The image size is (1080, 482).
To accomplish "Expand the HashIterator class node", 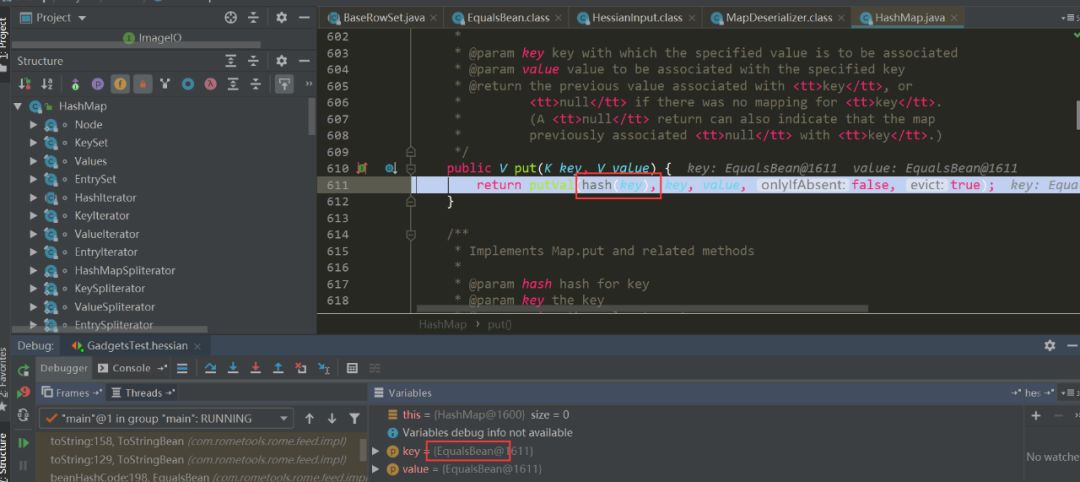I will coord(33,198).
